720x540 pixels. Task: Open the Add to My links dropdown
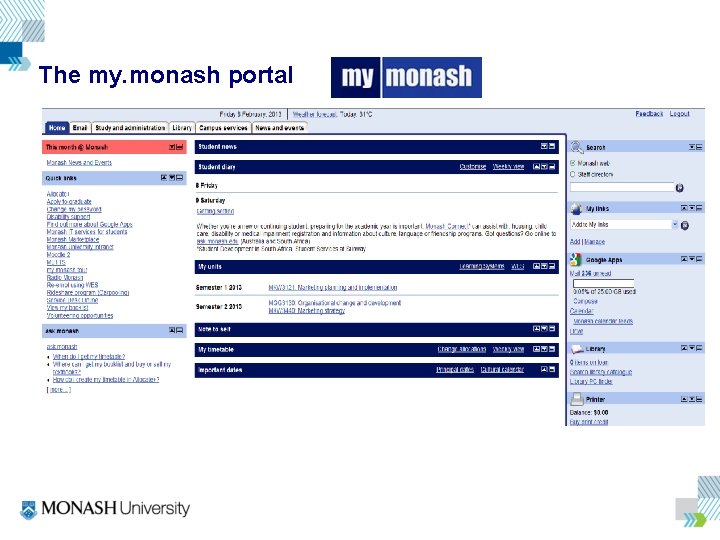coord(675,224)
